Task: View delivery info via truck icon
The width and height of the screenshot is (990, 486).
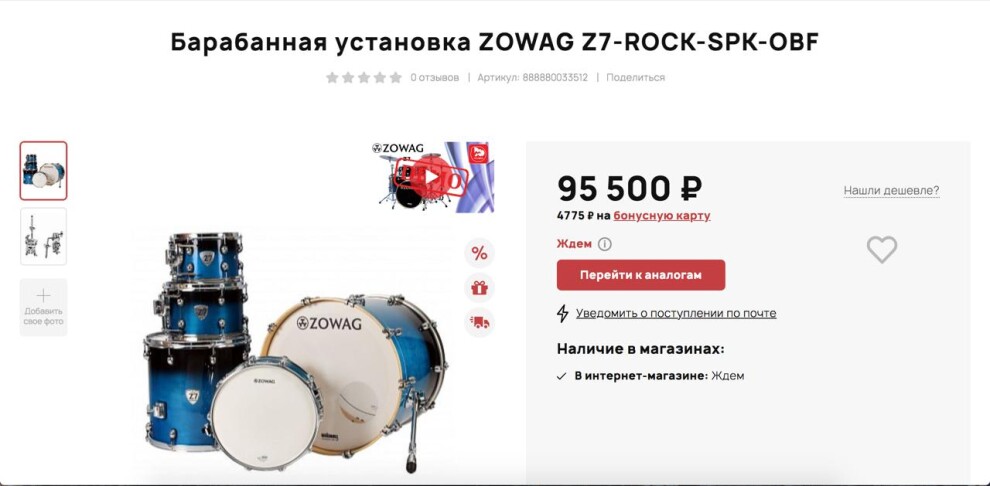Action: [479, 322]
